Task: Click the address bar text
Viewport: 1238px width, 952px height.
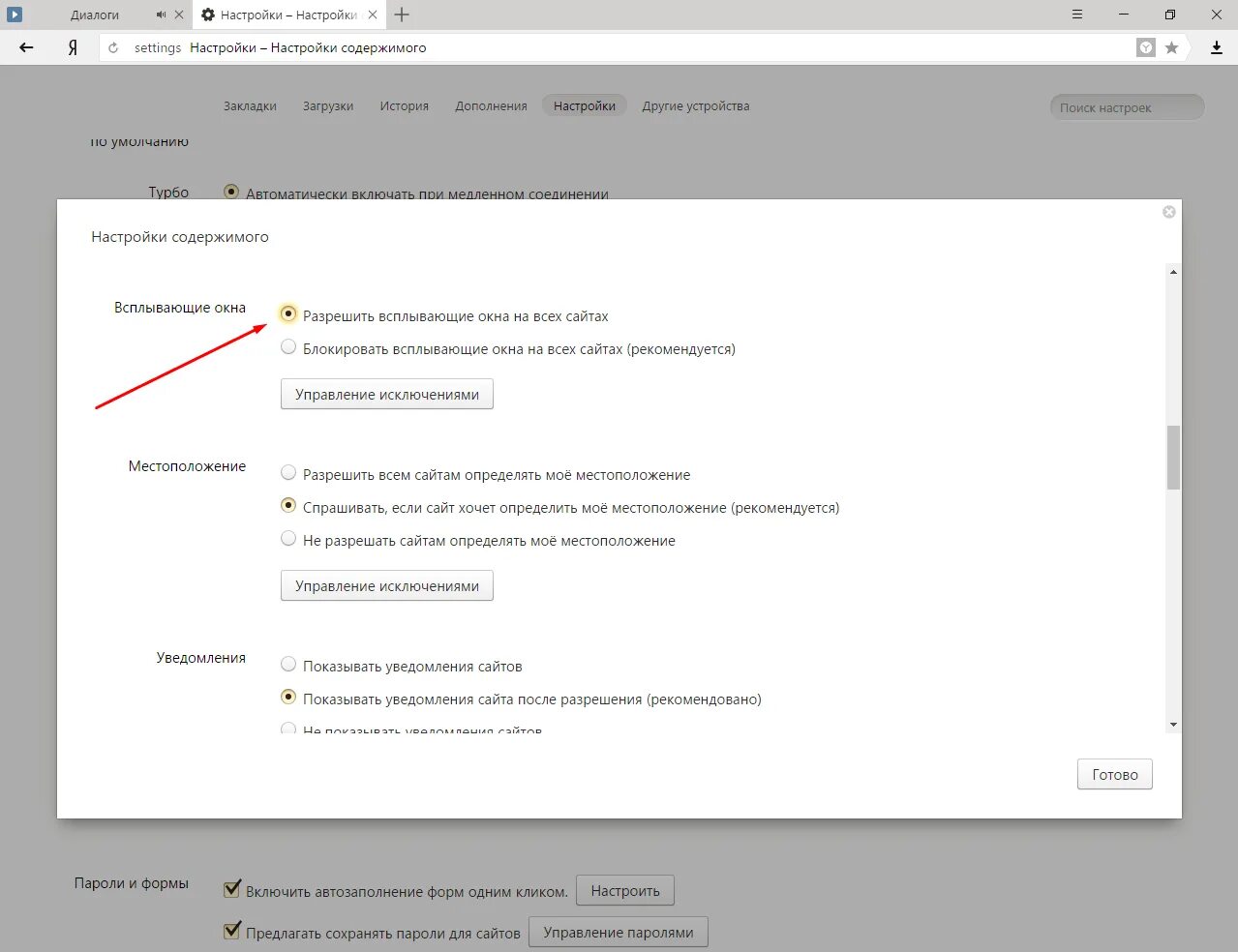Action: [308, 47]
